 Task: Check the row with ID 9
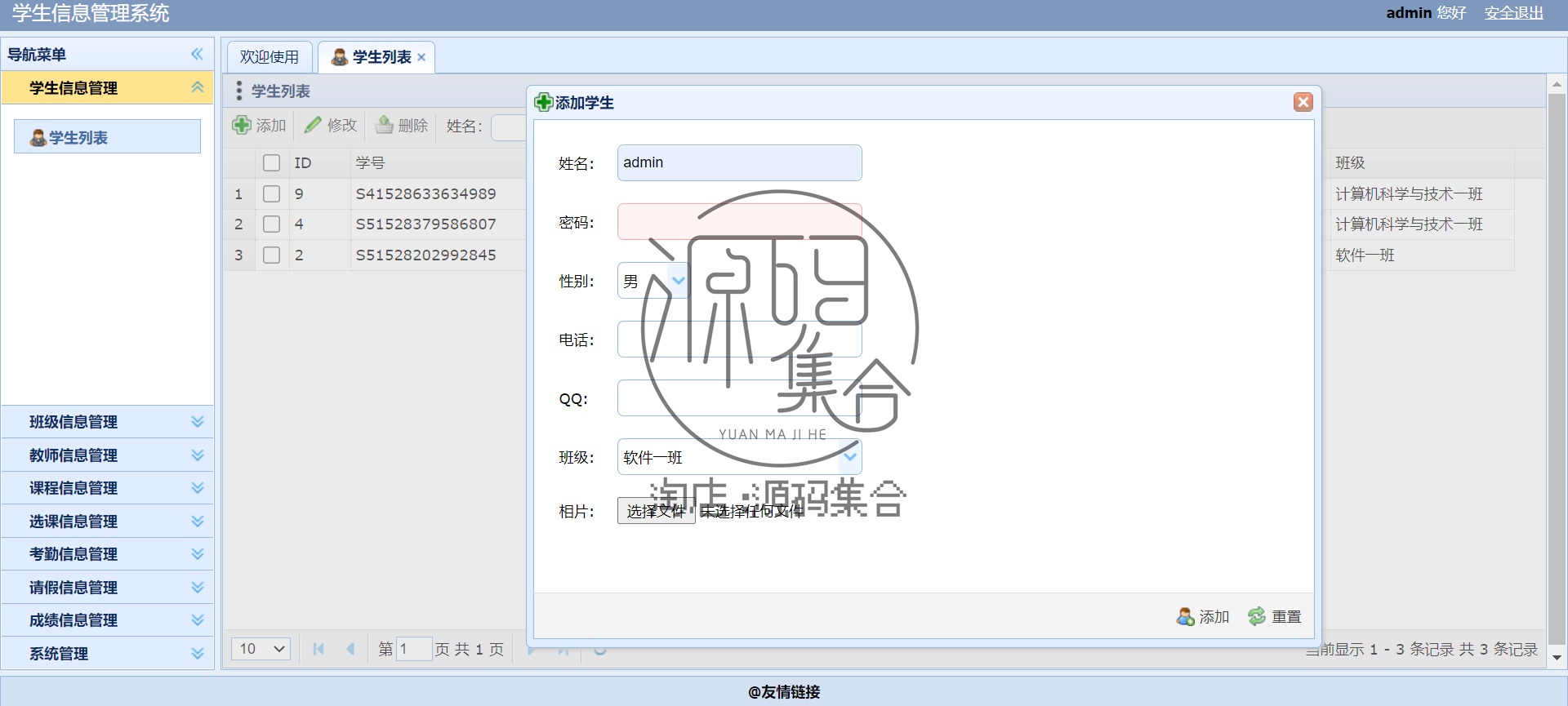click(x=272, y=193)
